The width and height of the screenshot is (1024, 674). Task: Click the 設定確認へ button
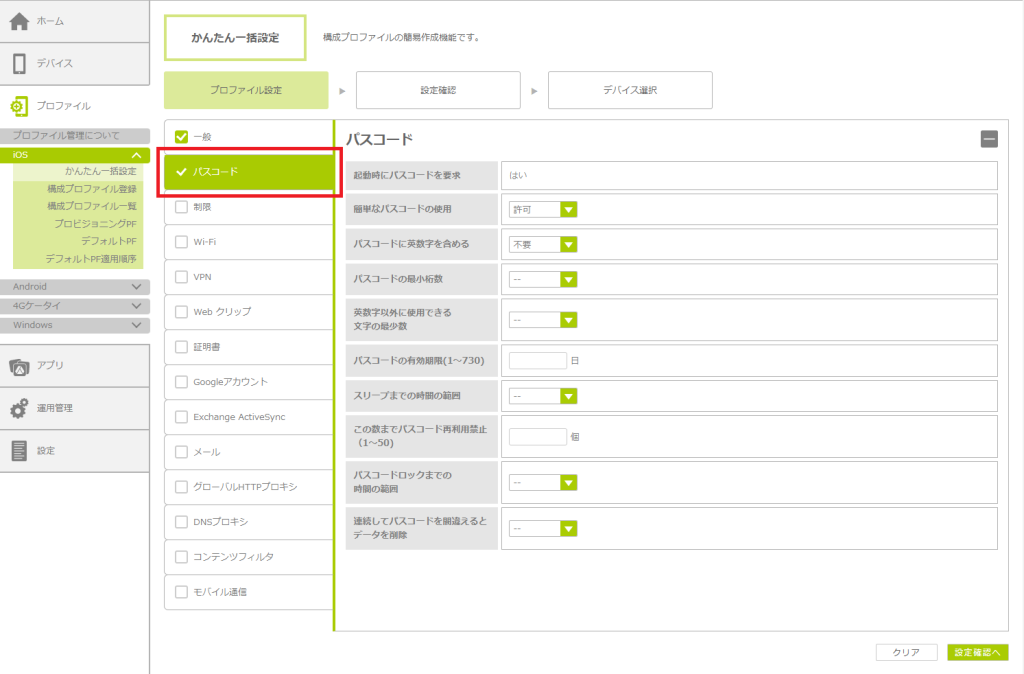(977, 652)
